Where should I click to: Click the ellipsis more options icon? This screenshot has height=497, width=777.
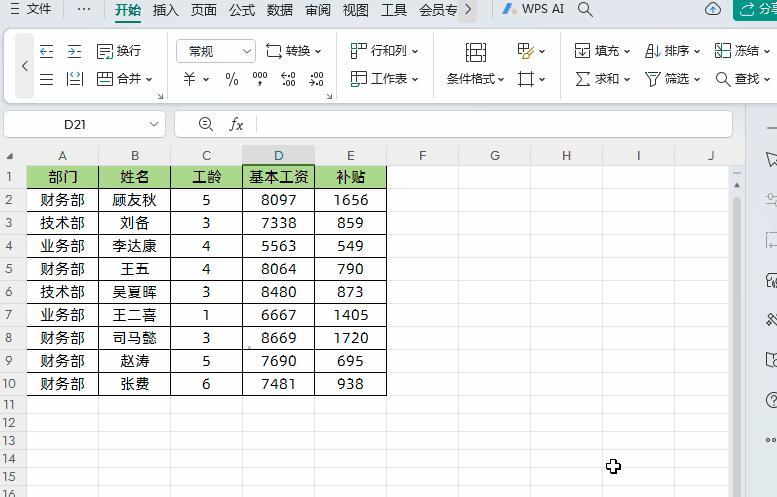click(x=84, y=9)
